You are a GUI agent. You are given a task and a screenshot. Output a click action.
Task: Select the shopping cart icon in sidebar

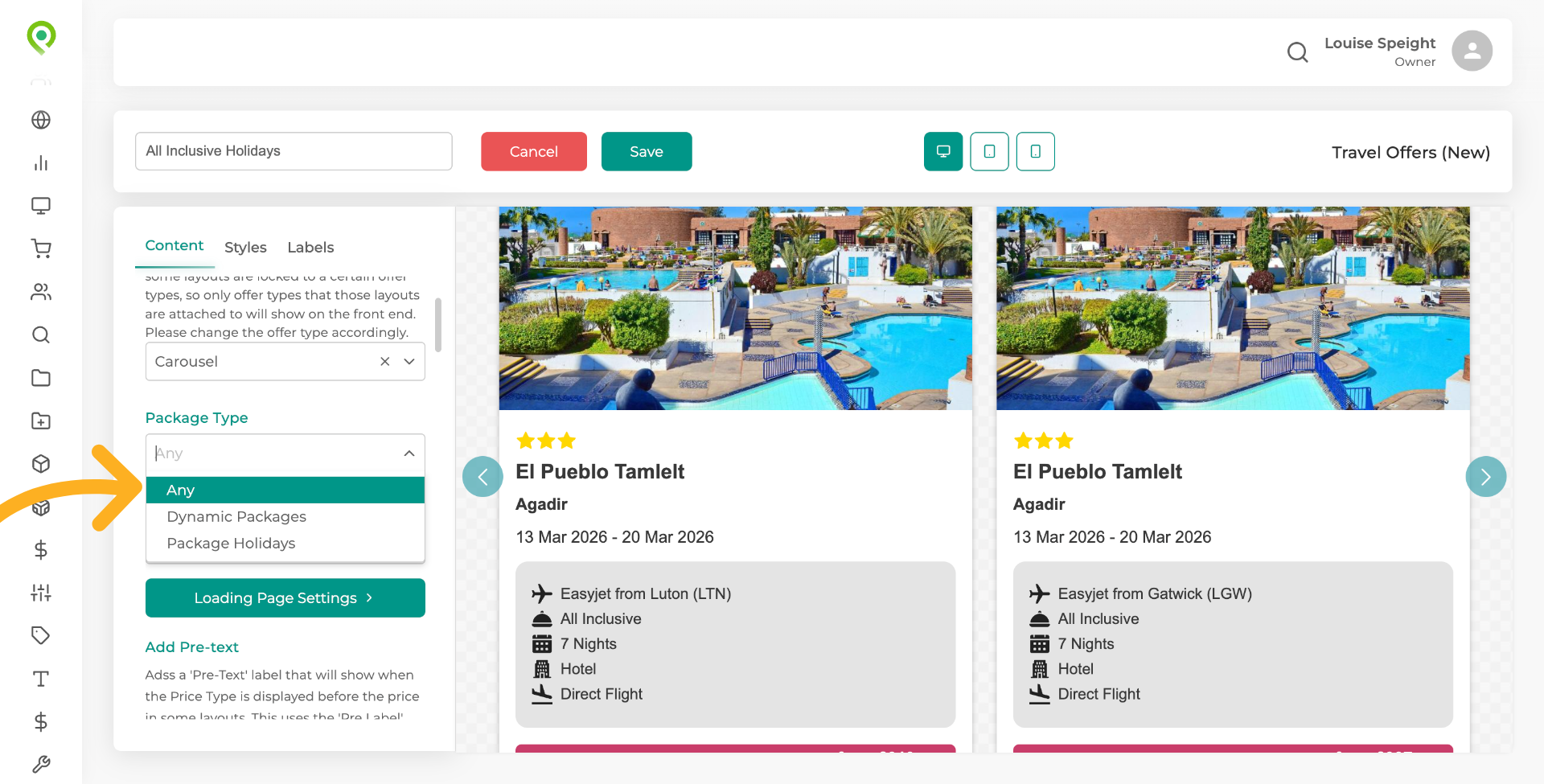click(x=41, y=248)
